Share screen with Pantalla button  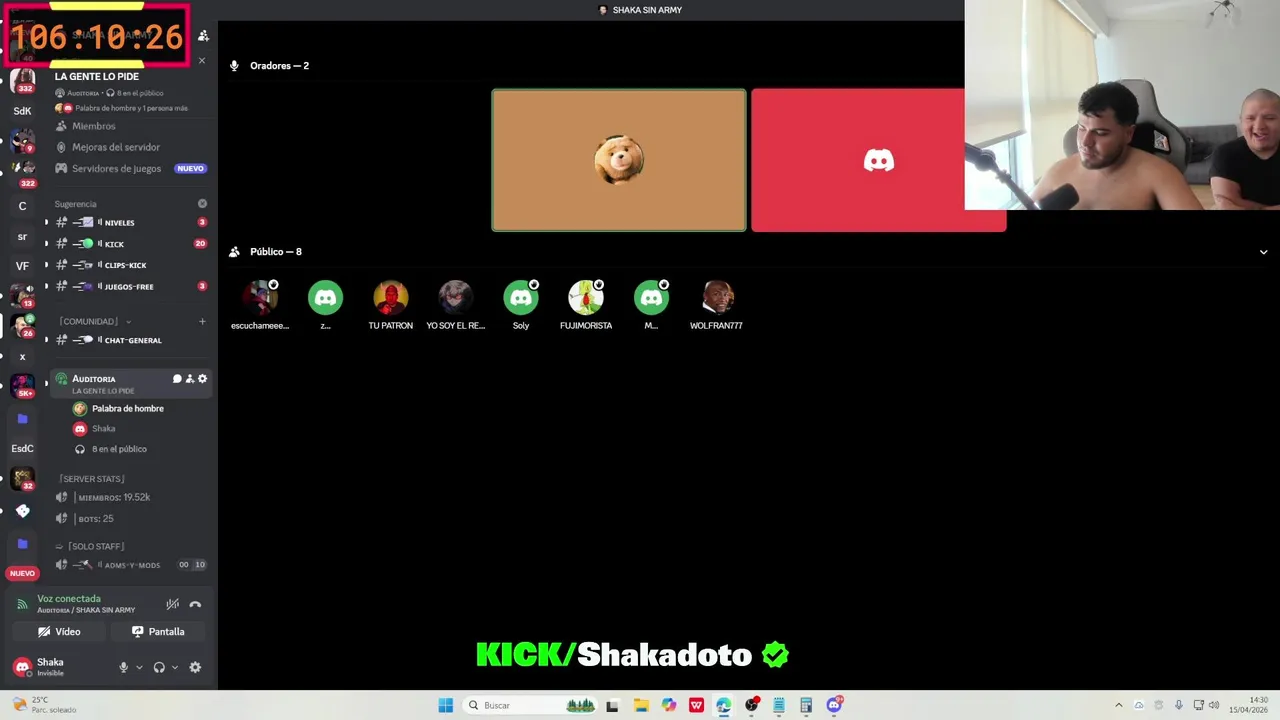pos(159,632)
